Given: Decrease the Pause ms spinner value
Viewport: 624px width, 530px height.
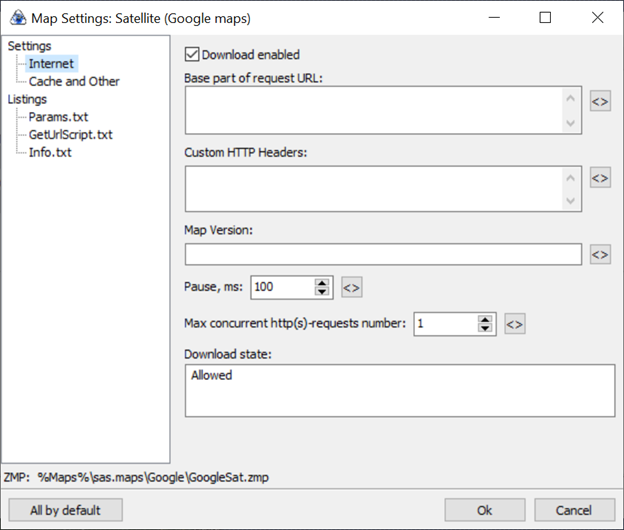Looking at the screenshot, I should tap(322, 292).
